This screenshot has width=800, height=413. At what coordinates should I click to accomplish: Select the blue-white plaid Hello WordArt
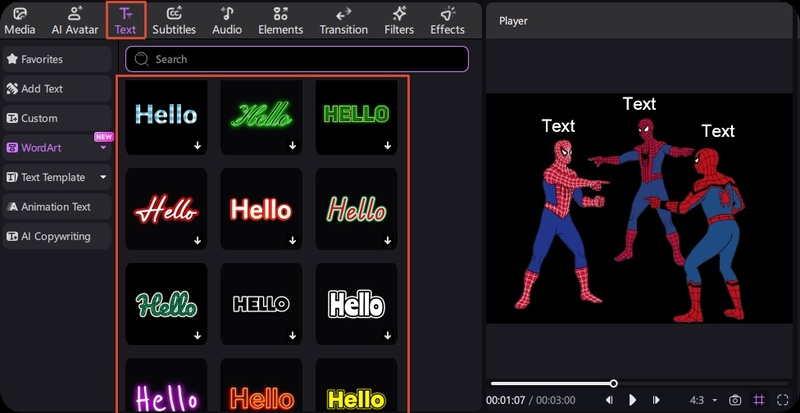tap(166, 117)
